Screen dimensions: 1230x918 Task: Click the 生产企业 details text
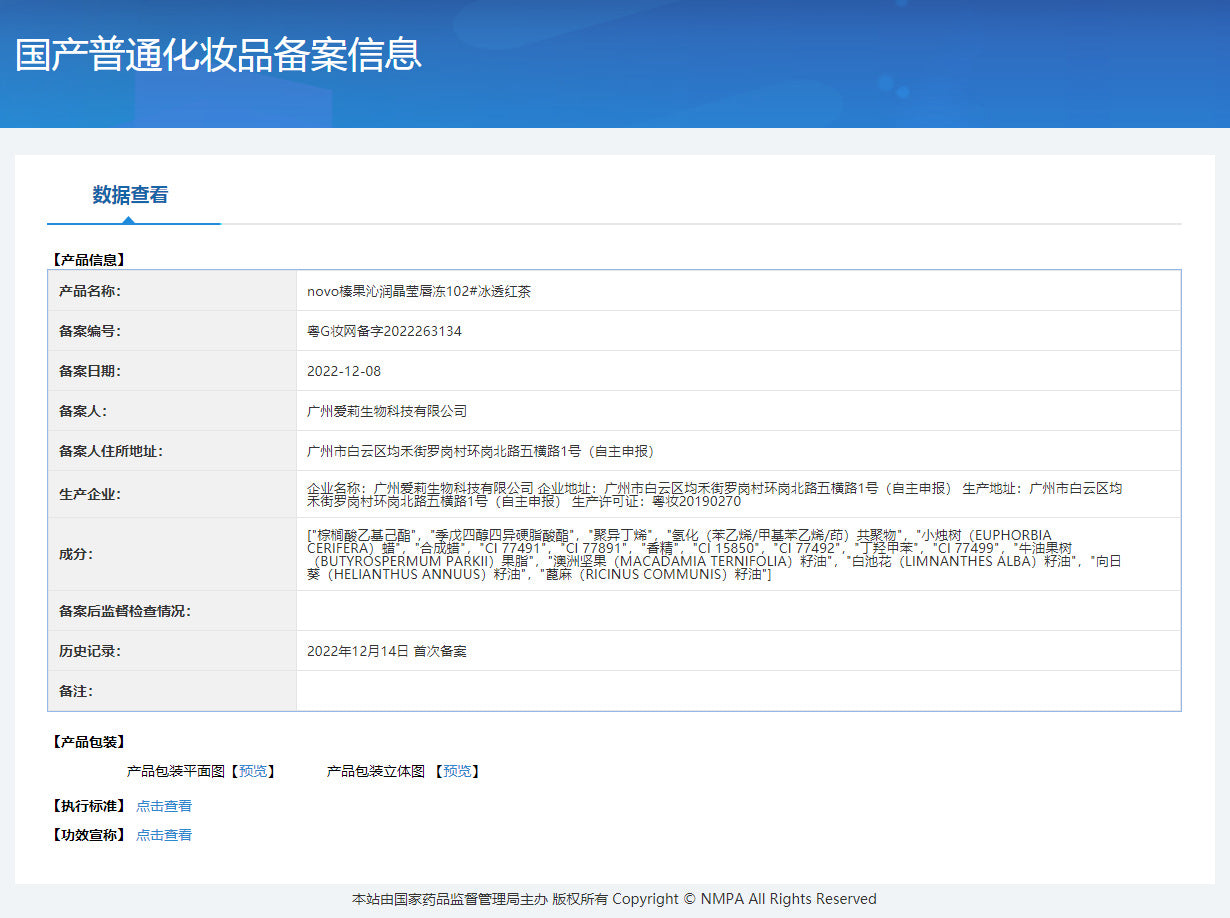[x=714, y=494]
